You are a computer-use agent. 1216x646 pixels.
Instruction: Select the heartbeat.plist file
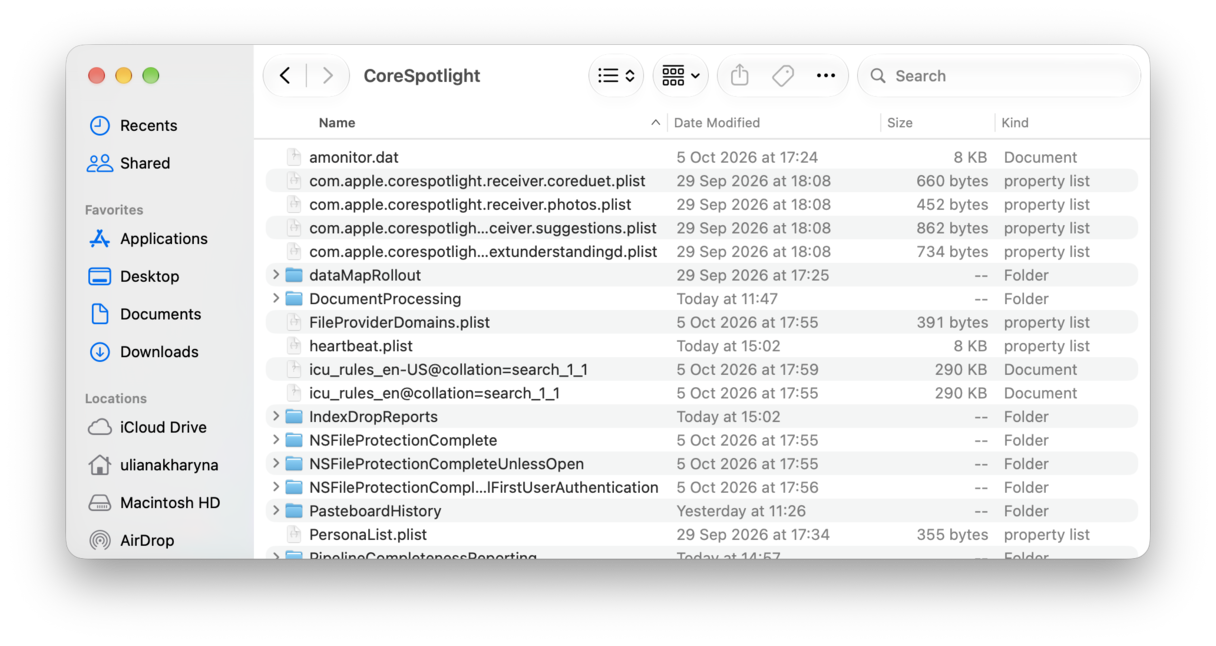click(x=361, y=346)
